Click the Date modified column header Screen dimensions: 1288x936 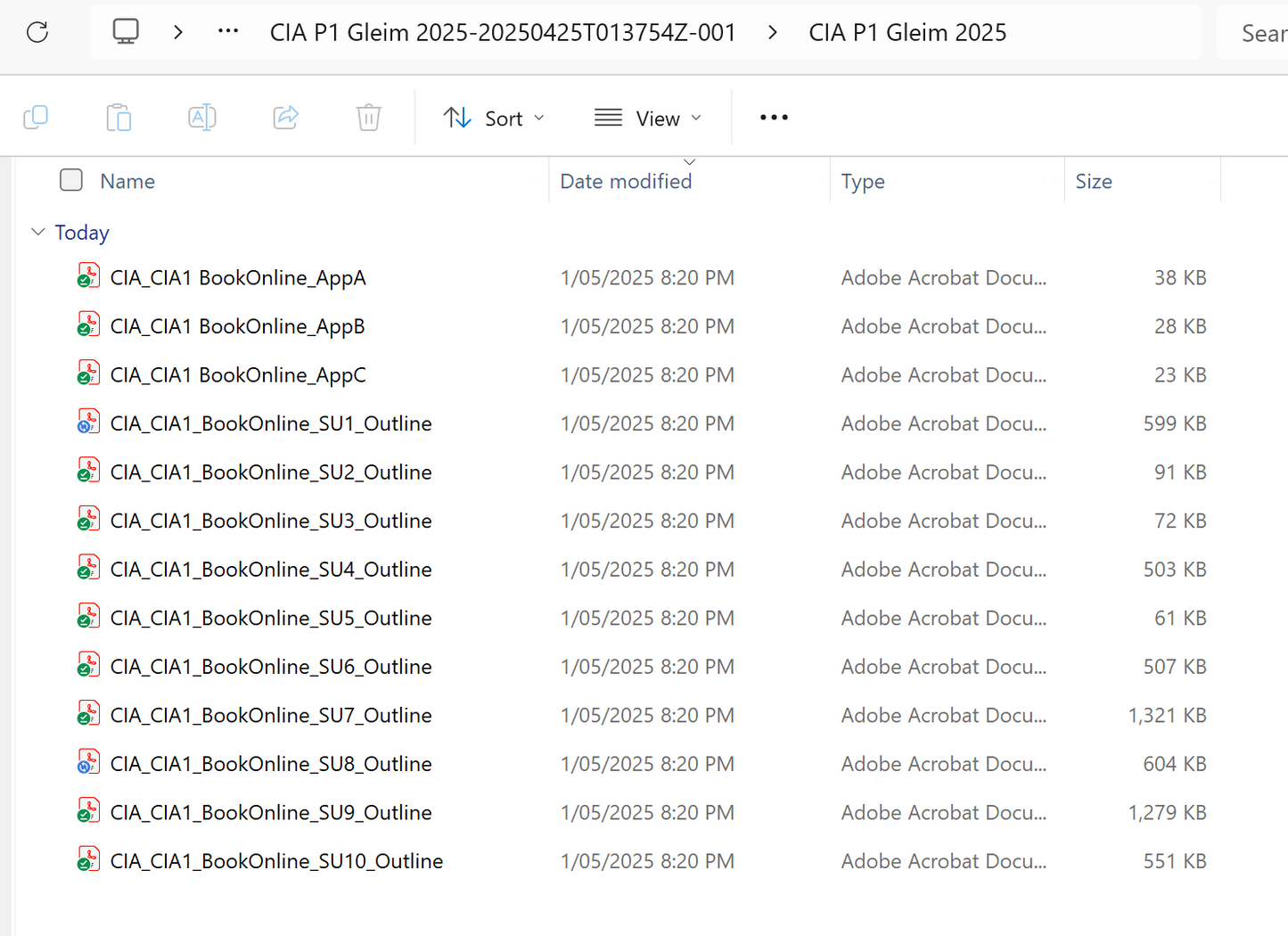coord(626,181)
